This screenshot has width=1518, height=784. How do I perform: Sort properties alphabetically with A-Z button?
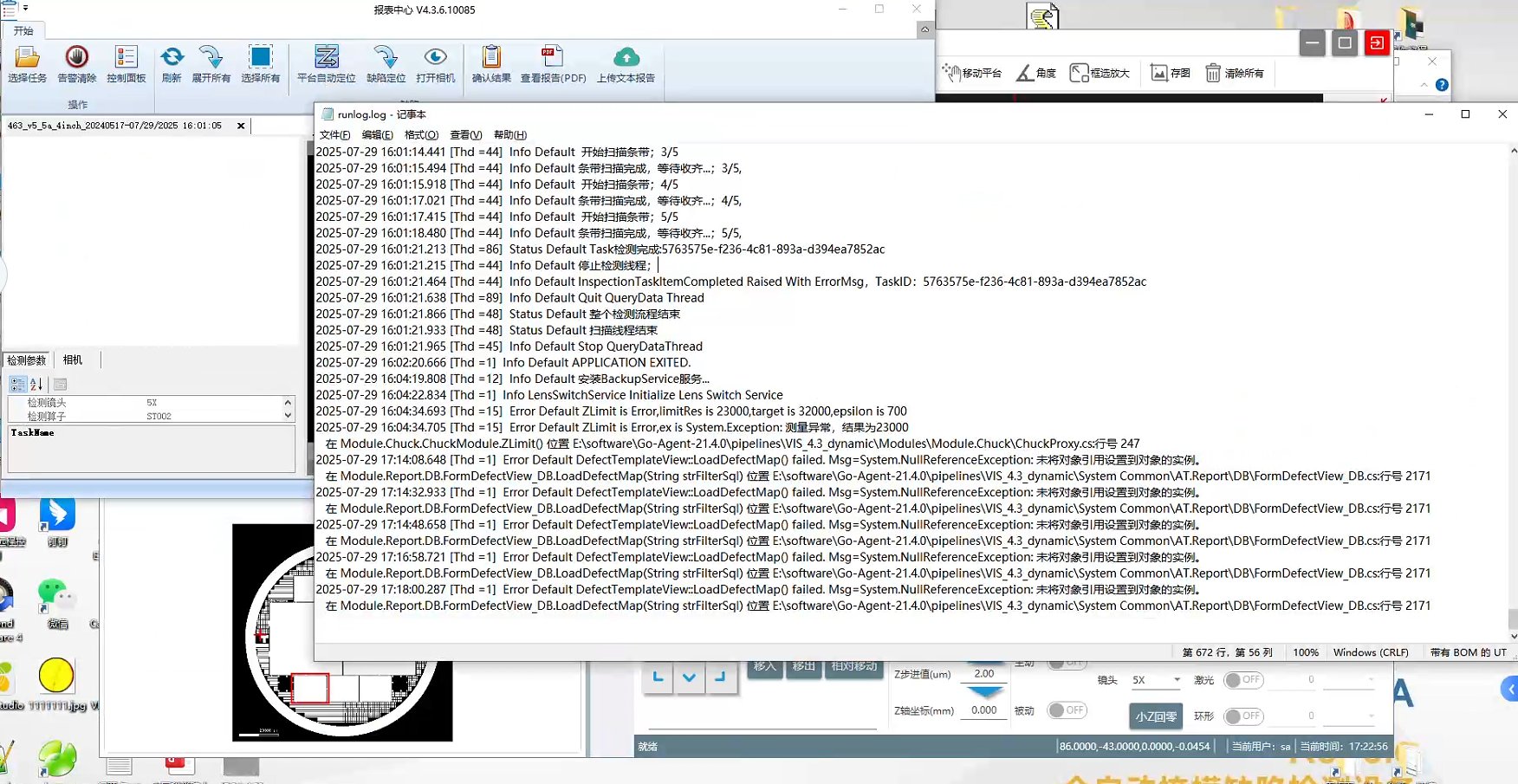tap(36, 385)
